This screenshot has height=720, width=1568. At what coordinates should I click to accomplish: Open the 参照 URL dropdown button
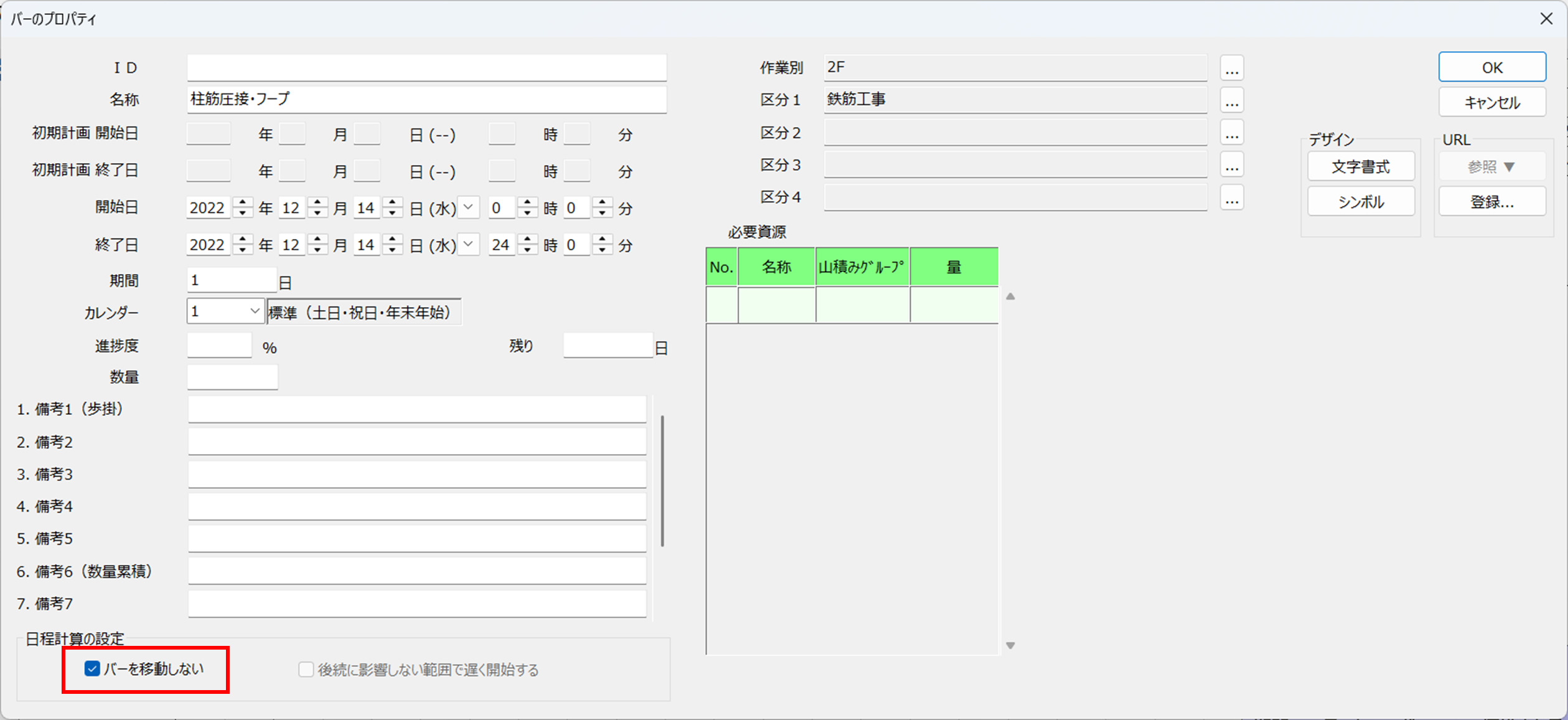pyautogui.click(x=1491, y=167)
